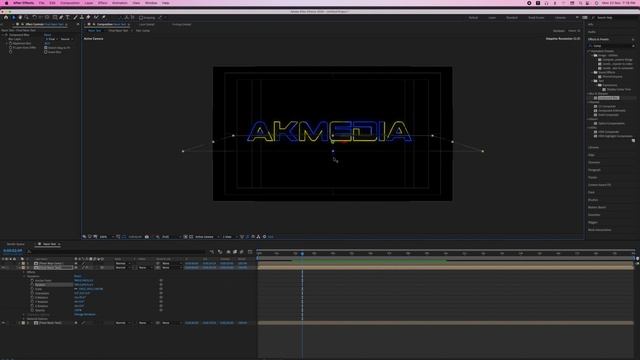Open the Mask Interpolation panel
Screen dimensions: 640x360
tap(599, 230)
